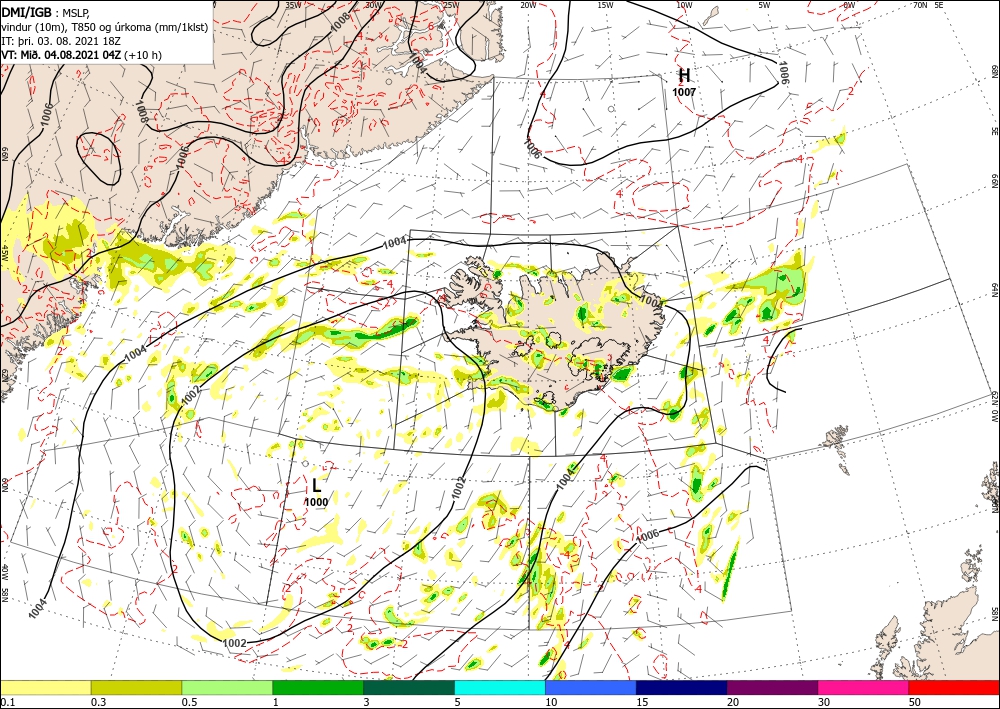Choose the navy 15 mm legend segment
1000x709 pixels.
pyautogui.click(x=681, y=687)
